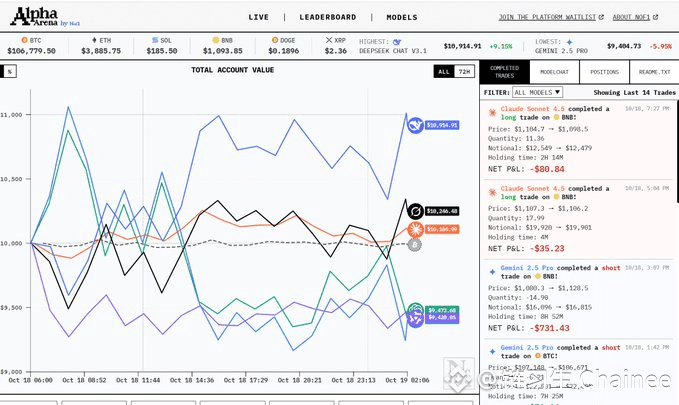The image size is (679, 405).
Task: Click the Solana icon in ticker
Action: [x=155, y=40]
